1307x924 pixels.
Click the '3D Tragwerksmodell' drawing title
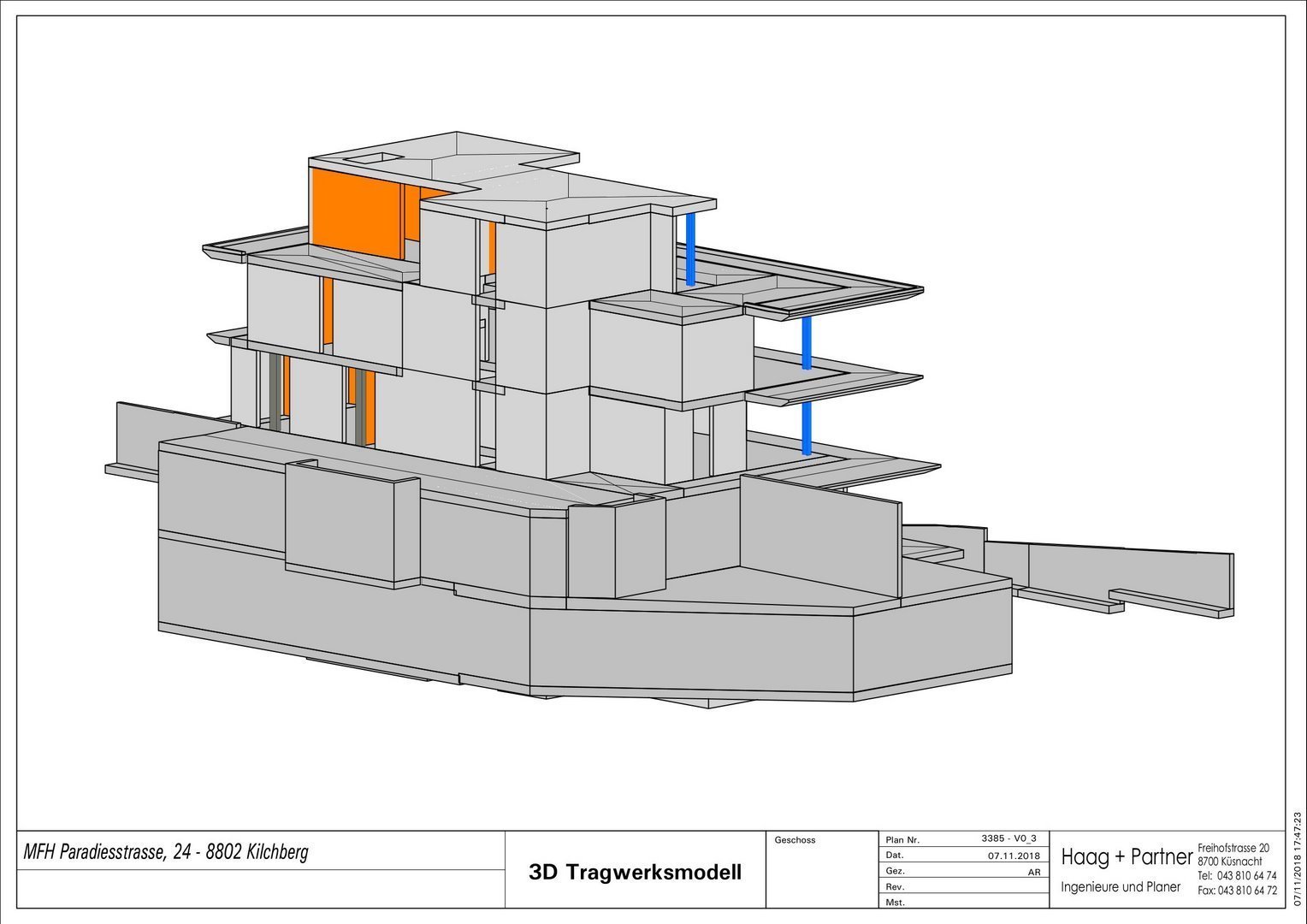click(x=636, y=873)
